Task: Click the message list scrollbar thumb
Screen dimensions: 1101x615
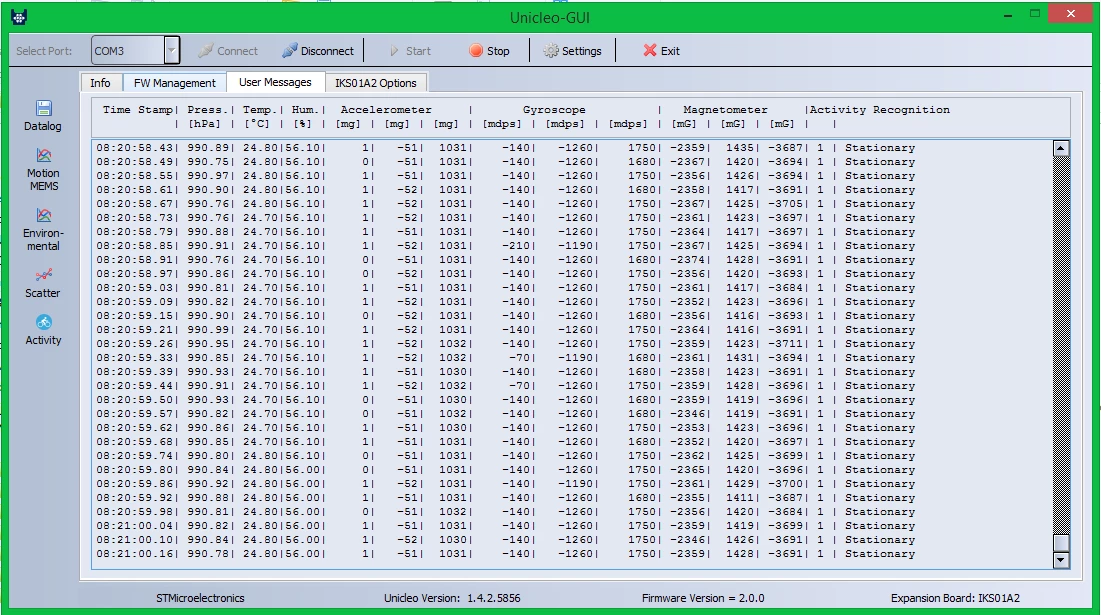Action: pos(1061,543)
